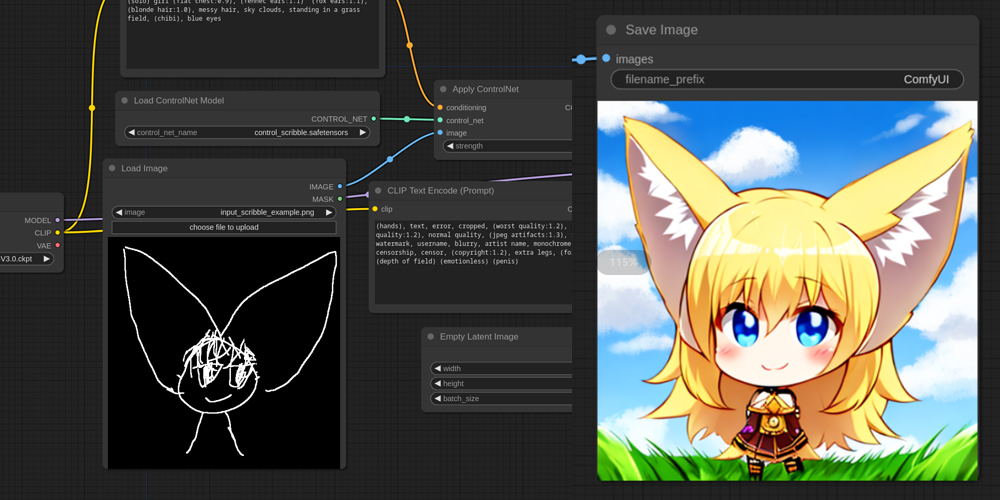
Task: Click the batch_size value field
Action: pyautogui.click(x=501, y=399)
